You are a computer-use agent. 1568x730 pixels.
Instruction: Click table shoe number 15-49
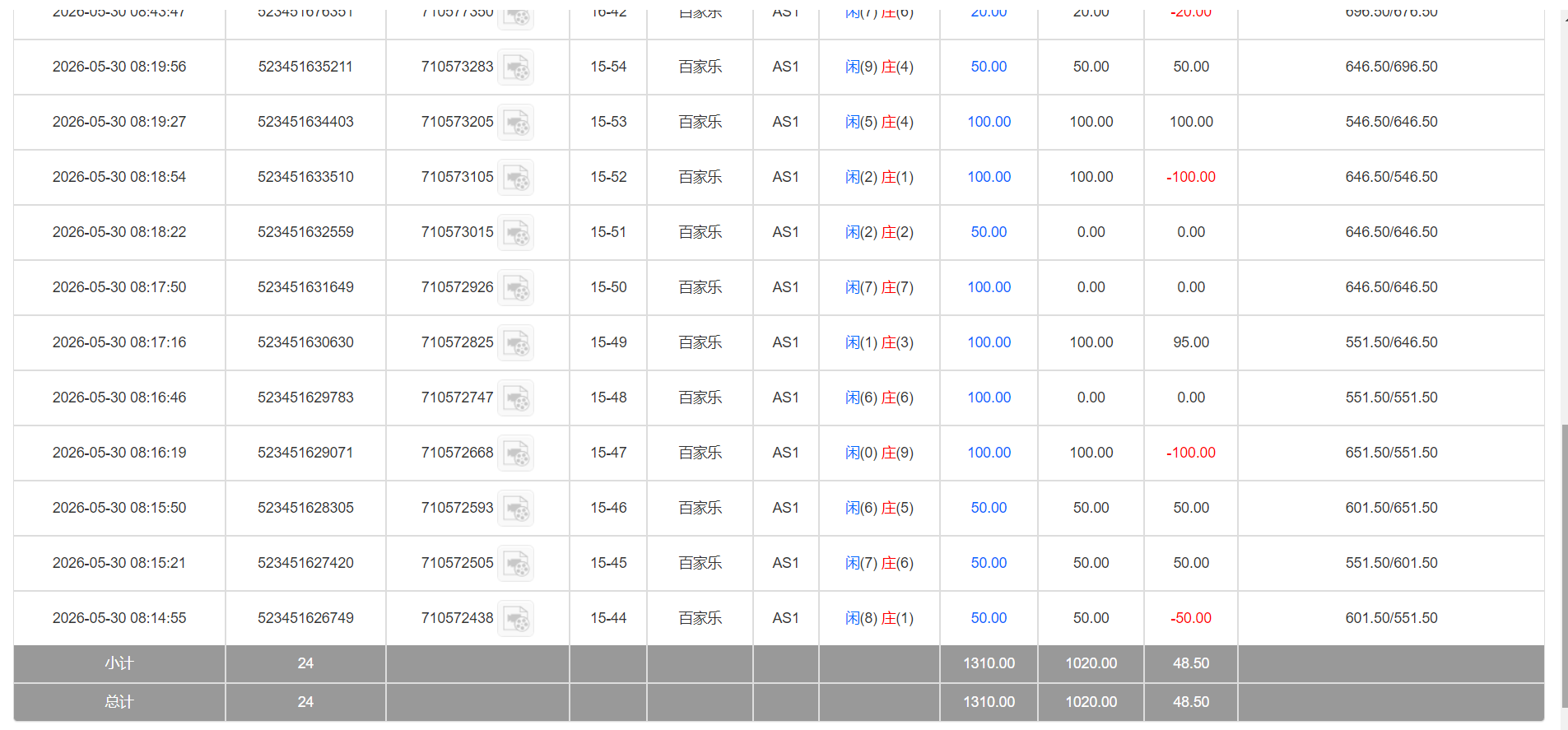(608, 342)
